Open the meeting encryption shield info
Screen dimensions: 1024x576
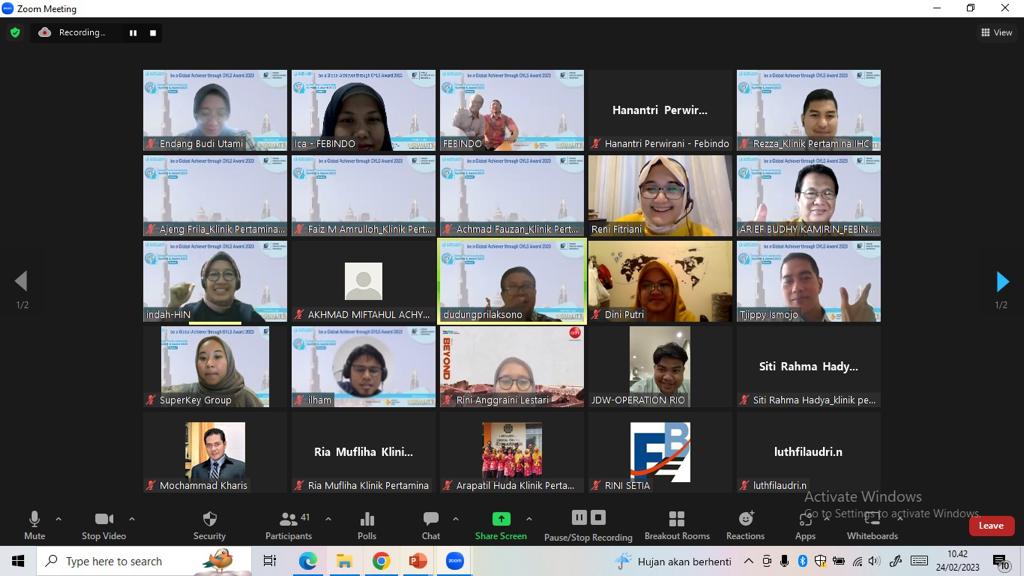(x=15, y=33)
